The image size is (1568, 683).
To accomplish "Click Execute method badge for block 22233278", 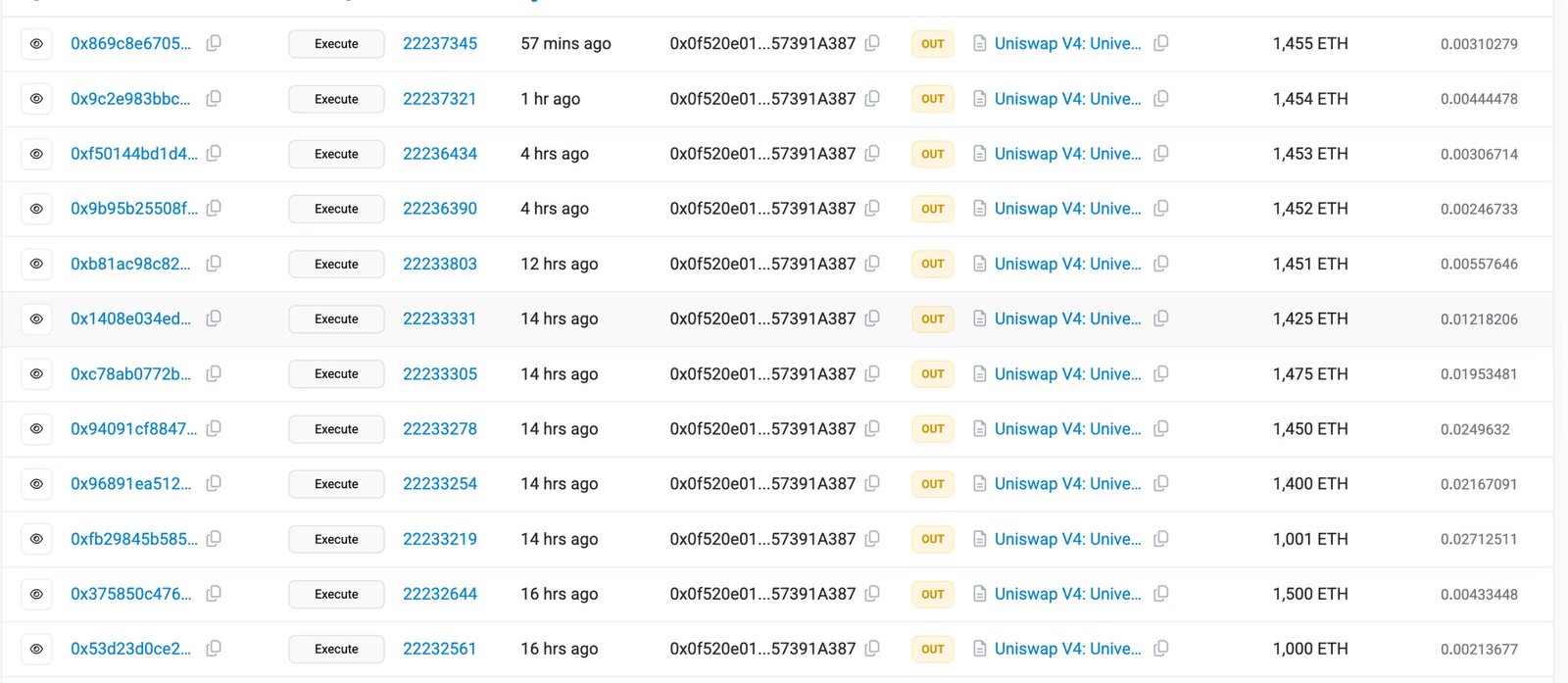I will [x=336, y=429].
